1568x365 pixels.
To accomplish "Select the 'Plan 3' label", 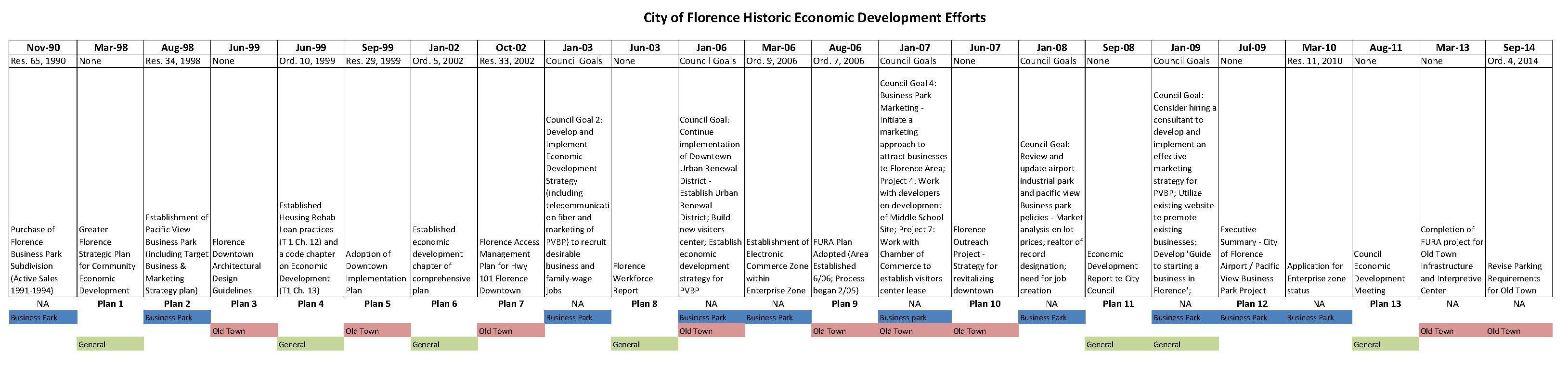I will (244, 303).
